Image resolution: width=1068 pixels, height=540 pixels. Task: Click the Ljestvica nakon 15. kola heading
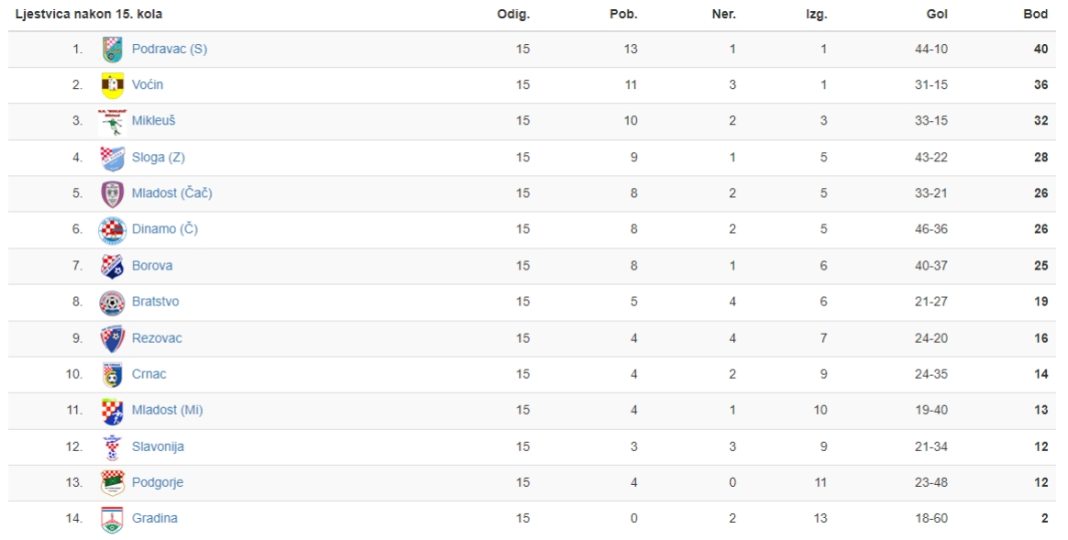point(89,14)
